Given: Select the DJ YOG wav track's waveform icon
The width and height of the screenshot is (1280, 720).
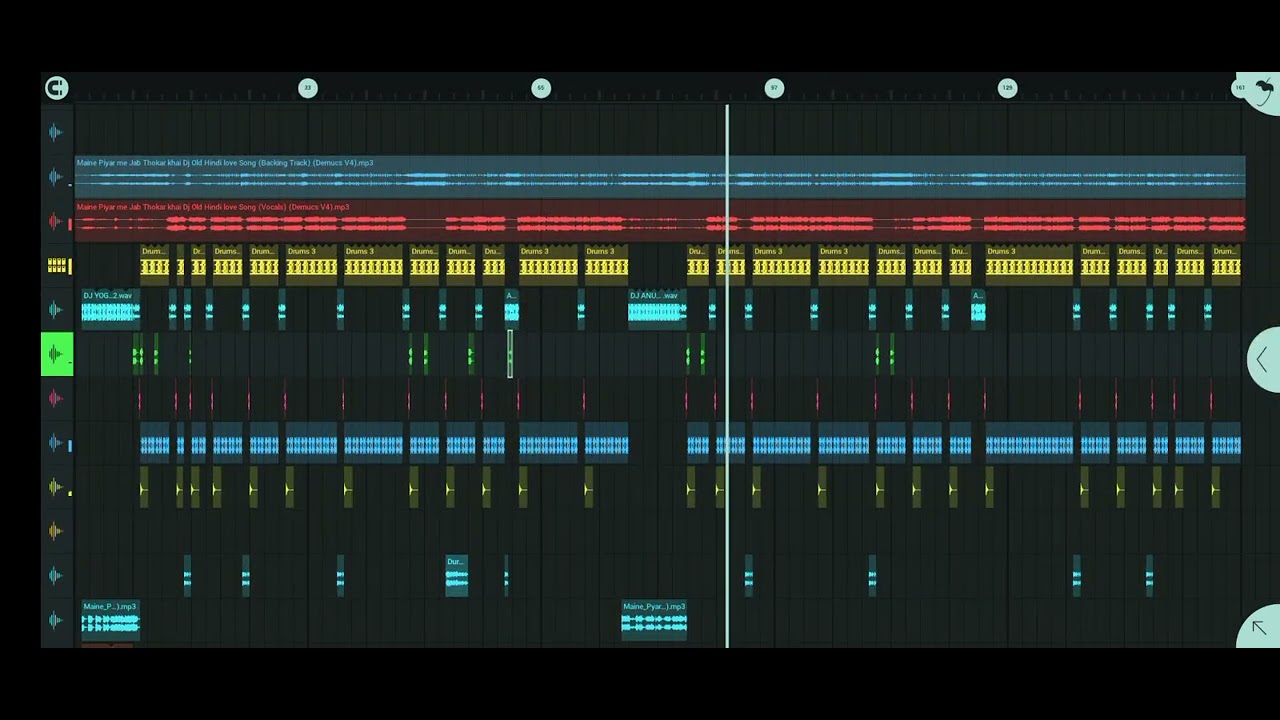Looking at the screenshot, I should pyautogui.click(x=56, y=310).
